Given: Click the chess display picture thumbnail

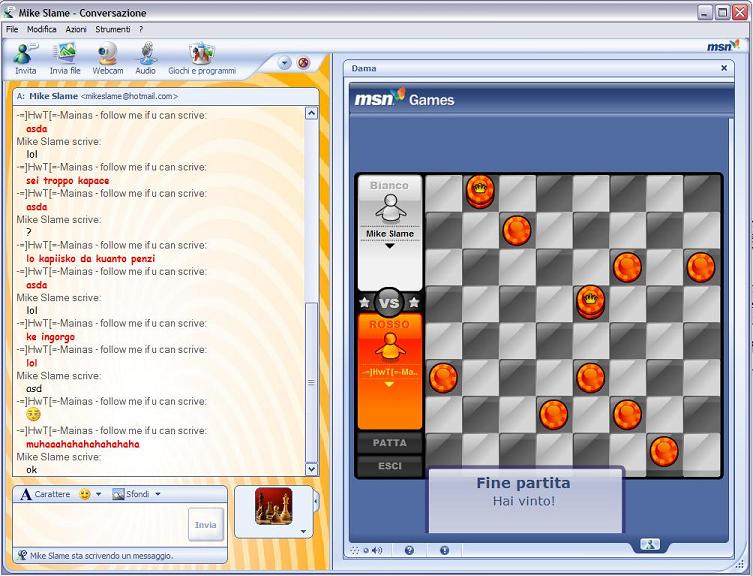Looking at the screenshot, I should tap(273, 506).
